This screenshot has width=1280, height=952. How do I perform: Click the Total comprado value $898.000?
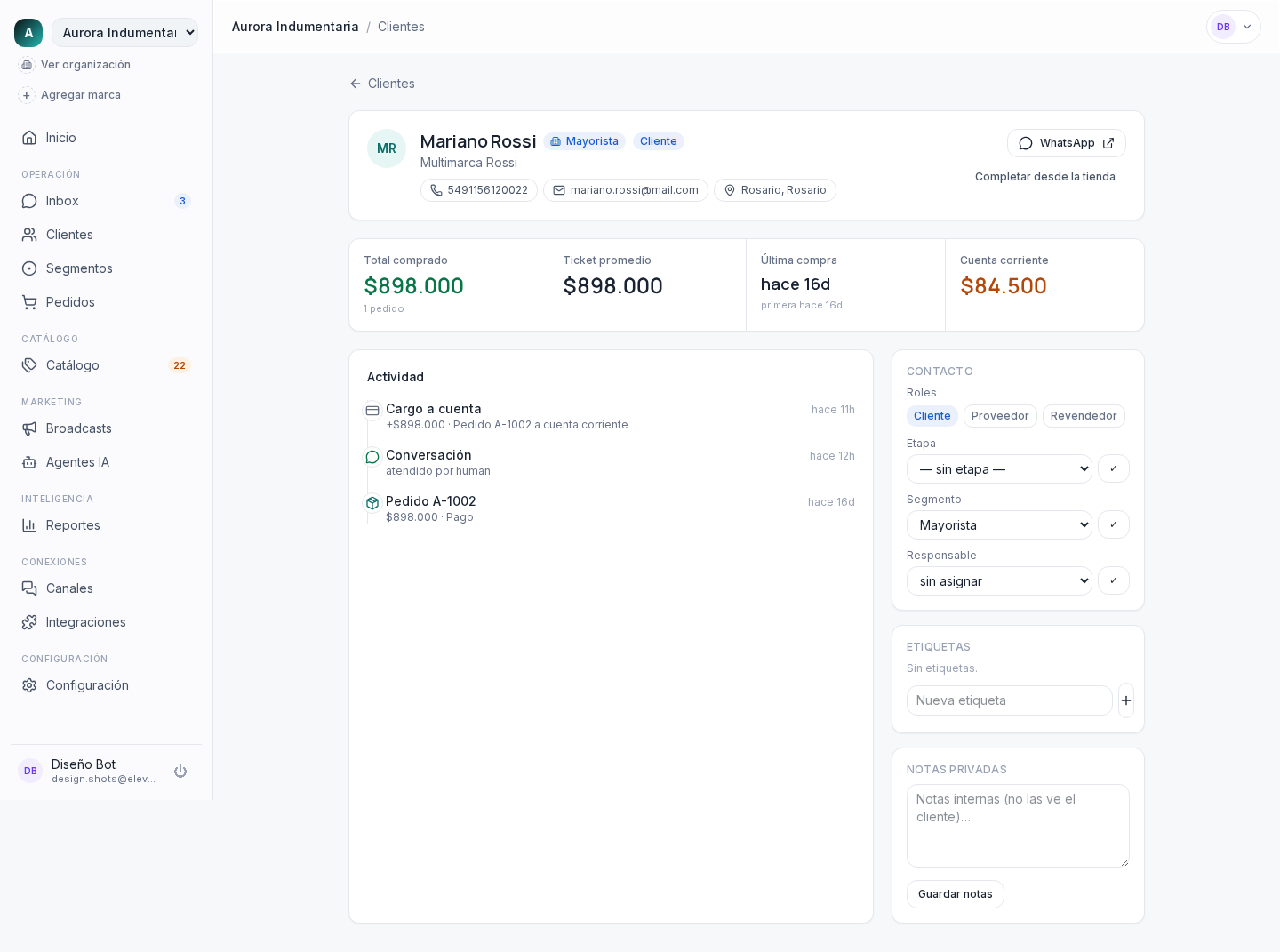coord(414,286)
